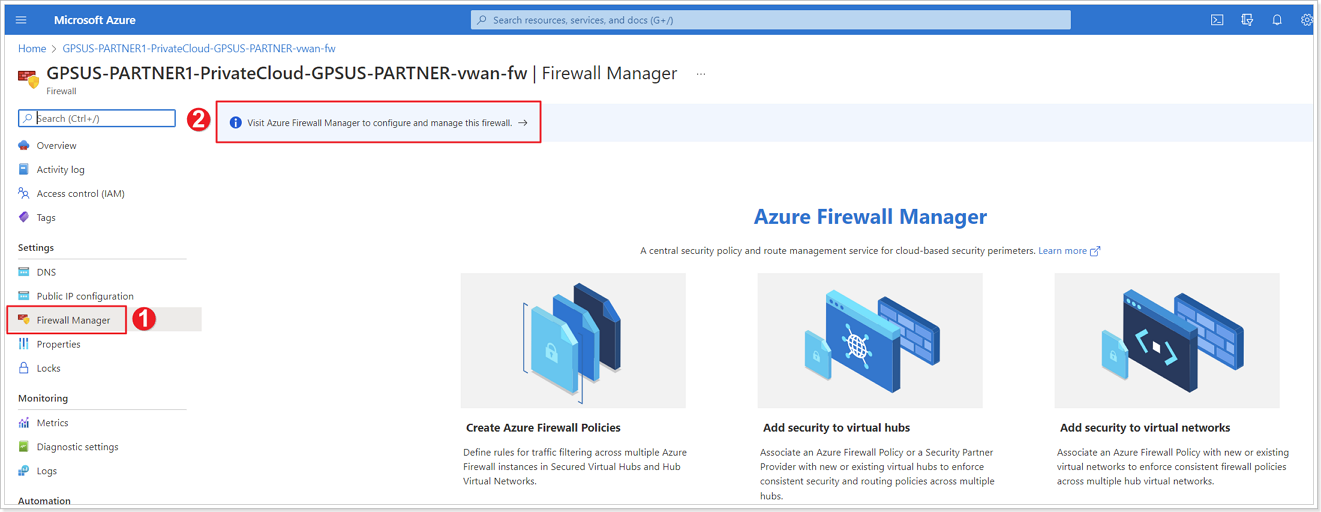
Task: Click the global Search resources box
Action: click(771, 20)
